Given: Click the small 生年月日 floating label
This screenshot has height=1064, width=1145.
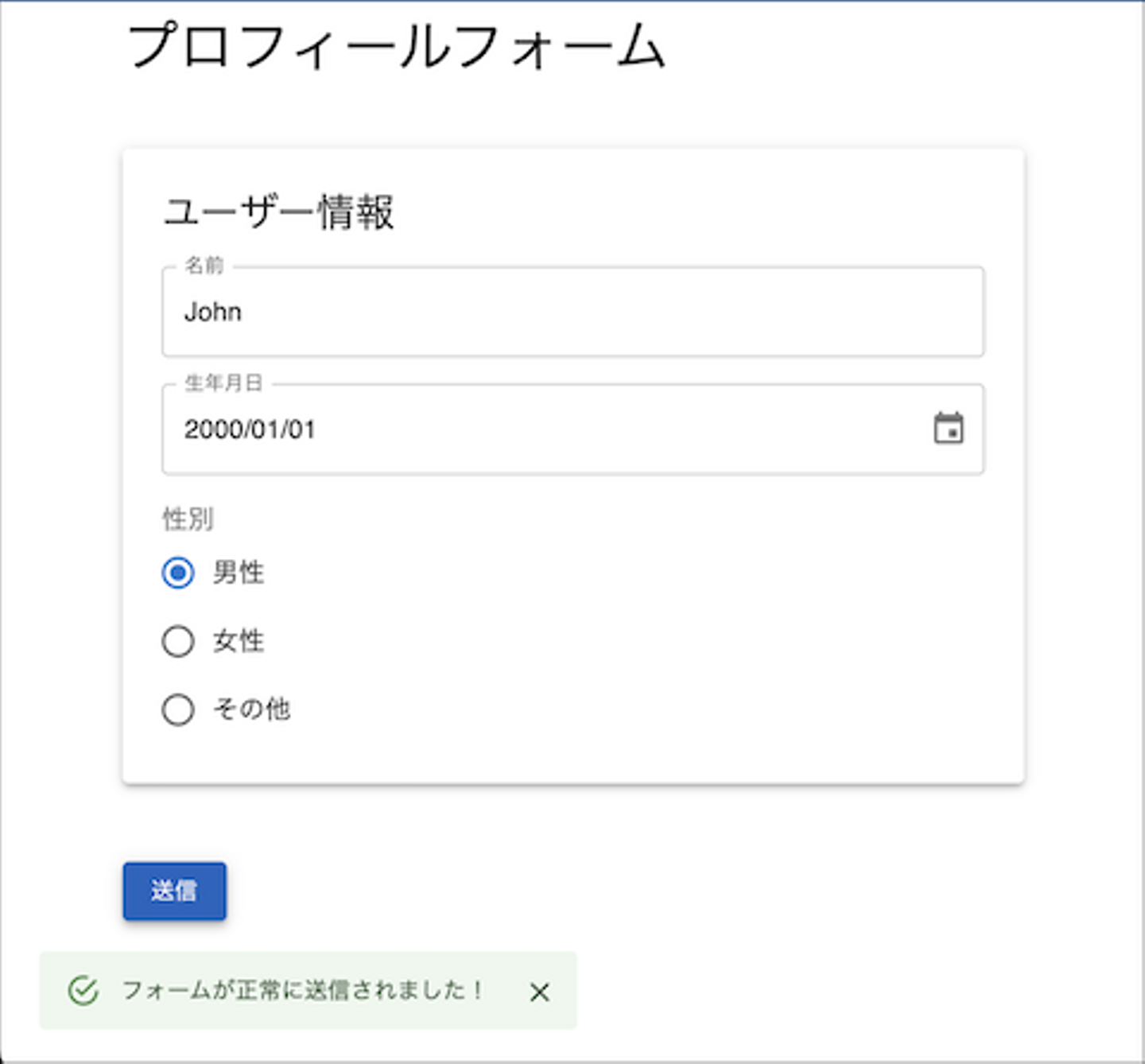Looking at the screenshot, I should [223, 383].
